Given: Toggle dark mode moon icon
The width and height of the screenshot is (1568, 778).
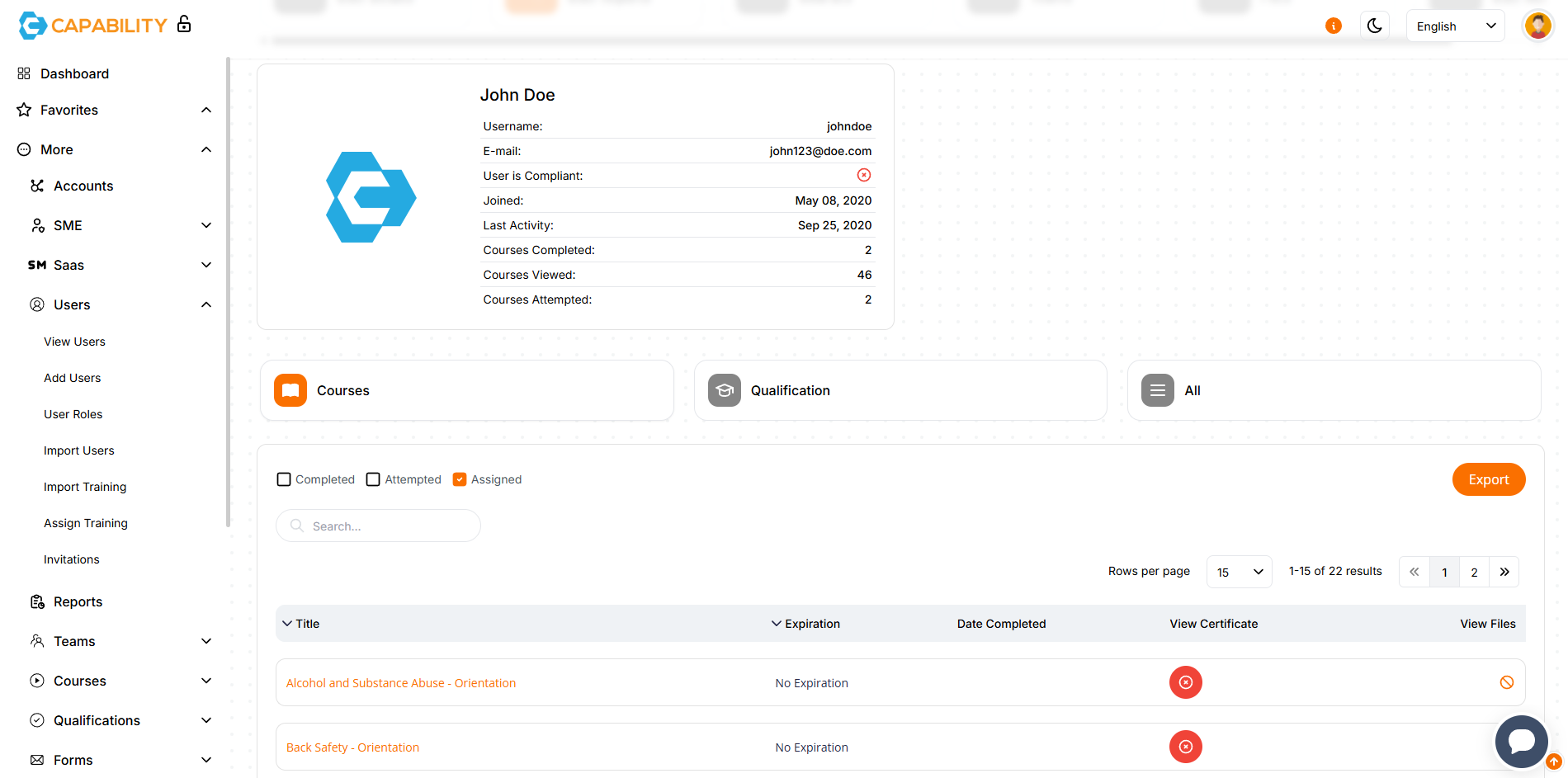Looking at the screenshot, I should pos(1374,26).
